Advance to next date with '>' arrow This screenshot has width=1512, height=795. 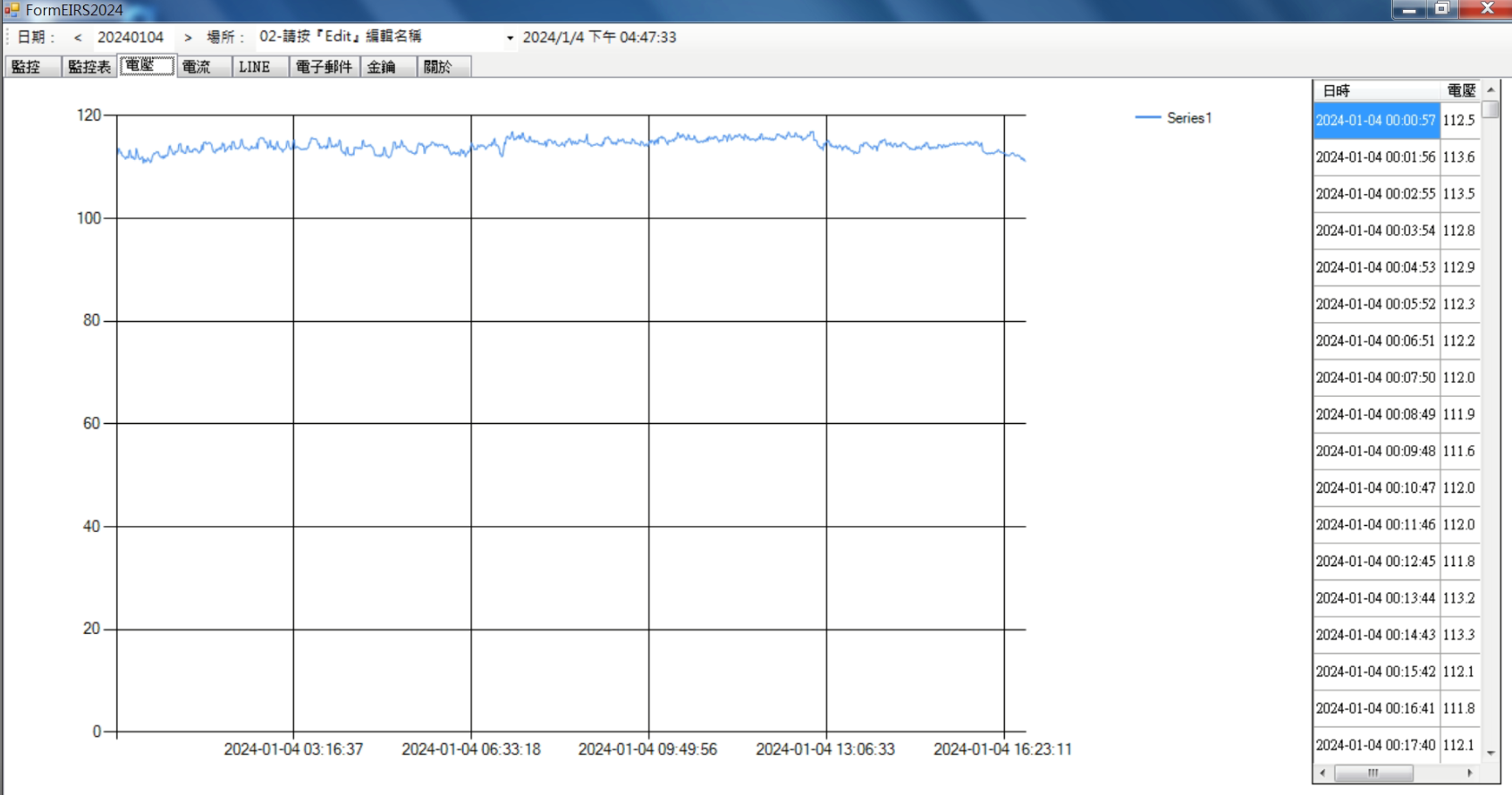tap(188, 38)
